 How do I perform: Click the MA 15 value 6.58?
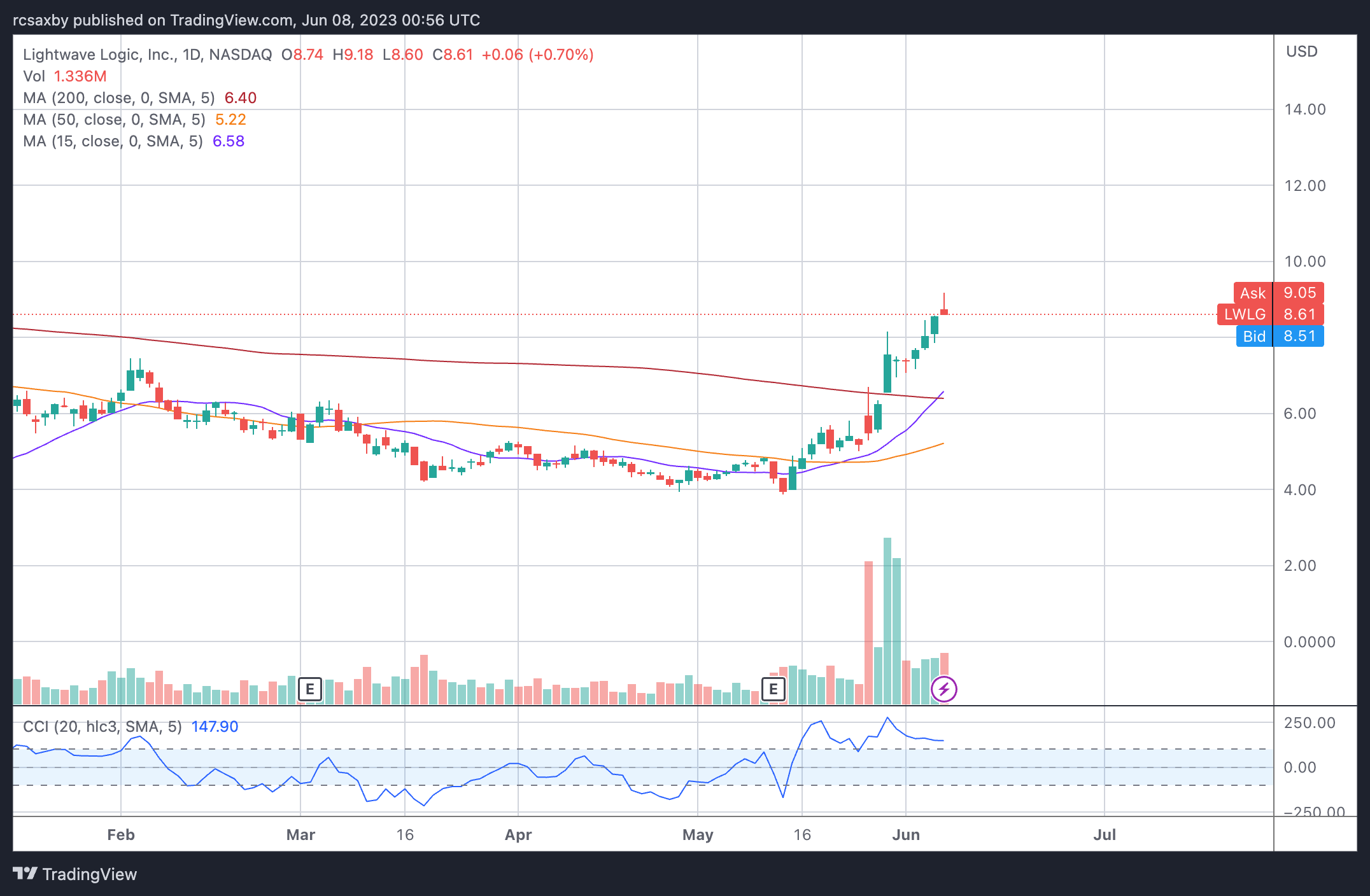(229, 141)
